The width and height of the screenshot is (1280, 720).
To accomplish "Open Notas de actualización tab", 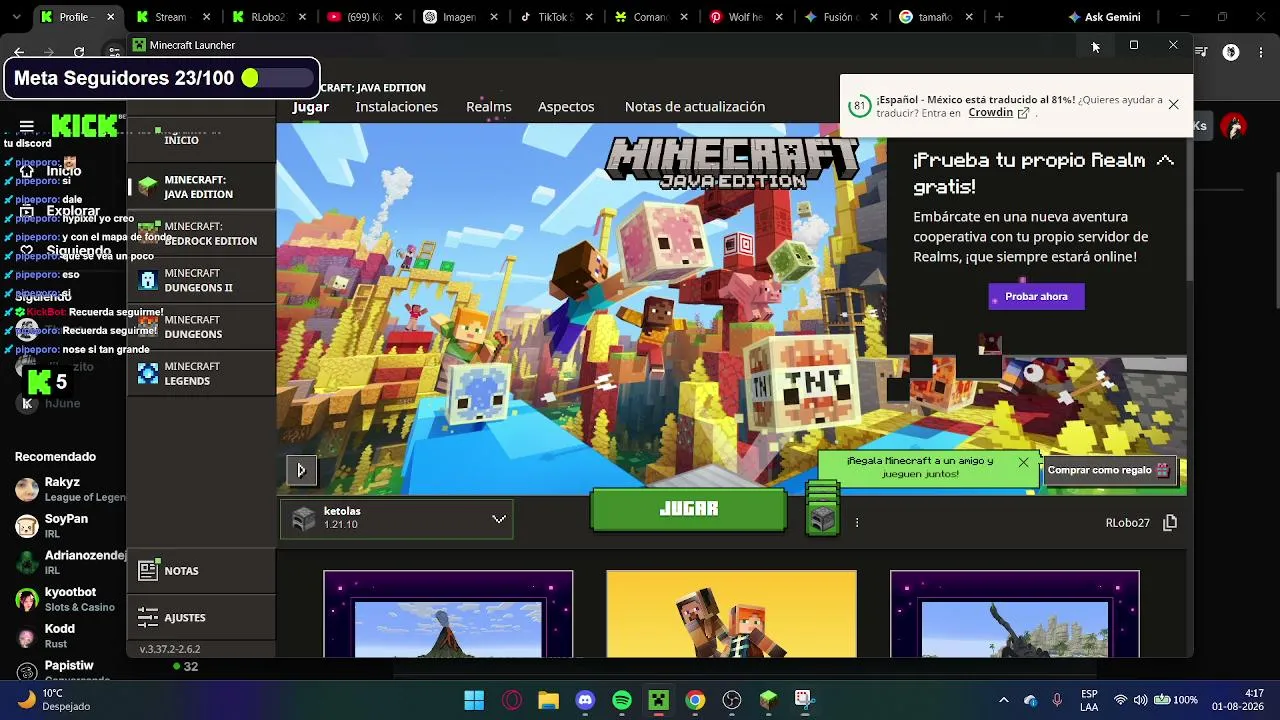I will (695, 107).
